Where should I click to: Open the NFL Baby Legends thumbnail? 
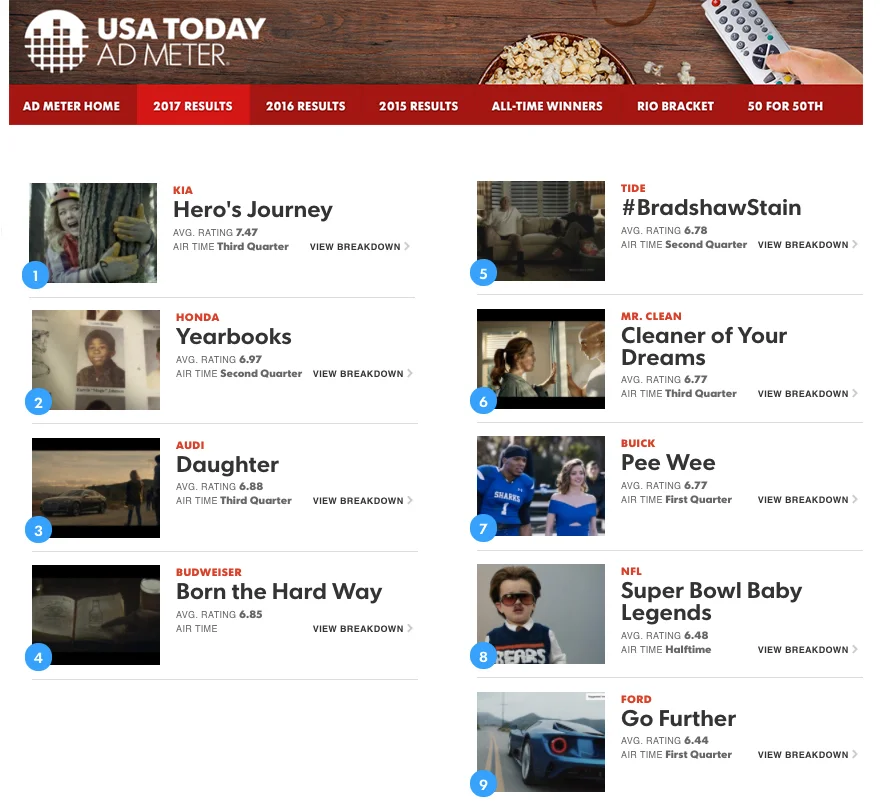pos(541,614)
